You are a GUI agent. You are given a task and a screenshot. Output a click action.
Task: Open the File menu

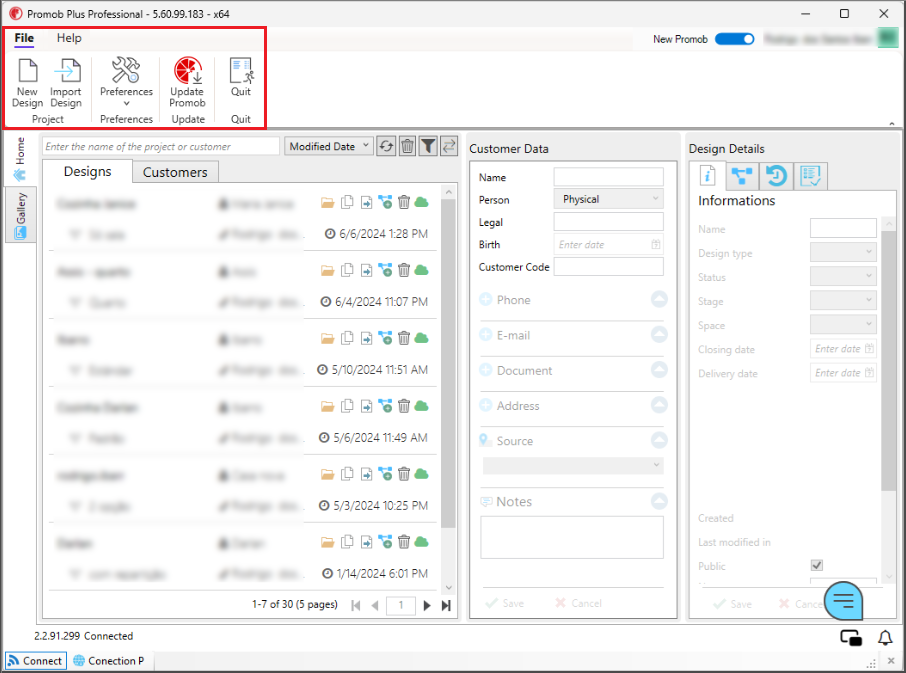(24, 38)
